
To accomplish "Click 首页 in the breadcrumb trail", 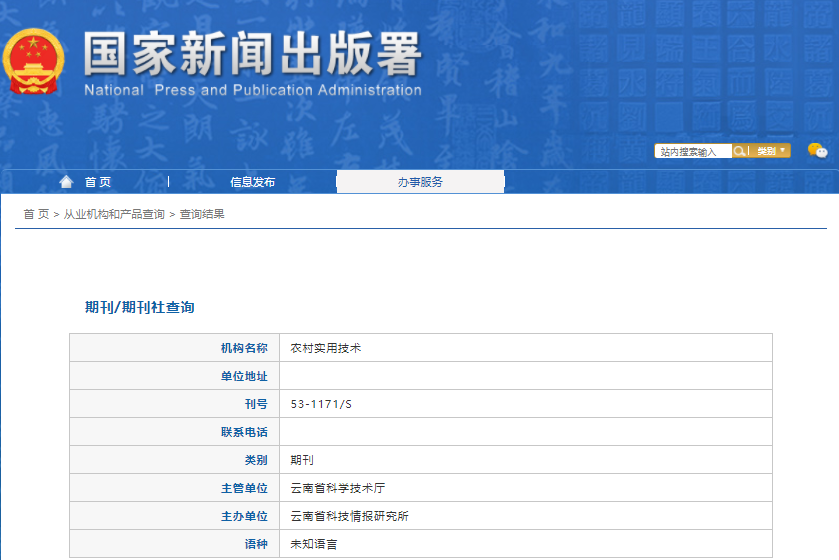I will [x=36, y=214].
